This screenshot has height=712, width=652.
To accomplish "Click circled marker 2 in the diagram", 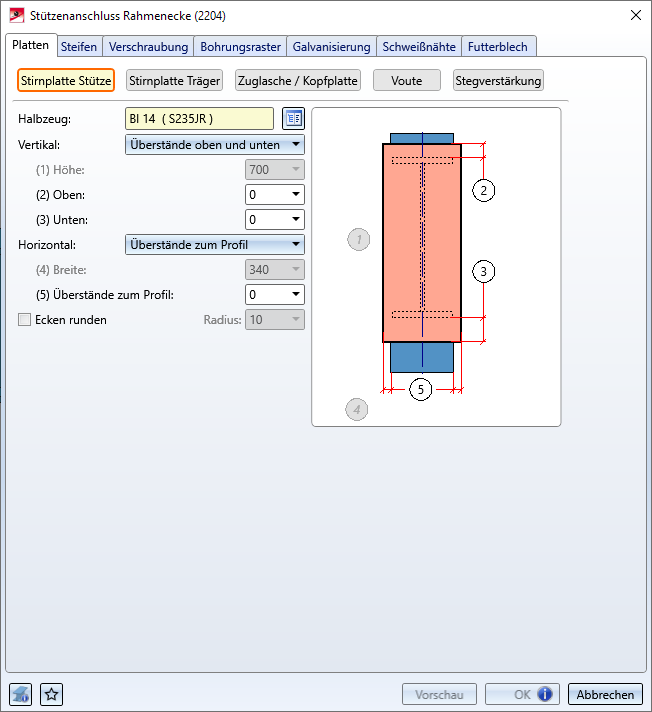I will (484, 190).
